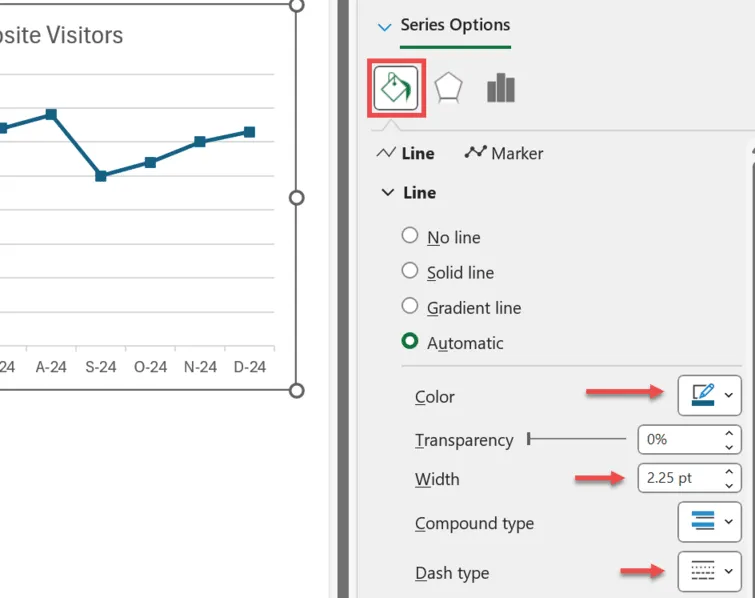Select the Gradient line option

pos(409,306)
